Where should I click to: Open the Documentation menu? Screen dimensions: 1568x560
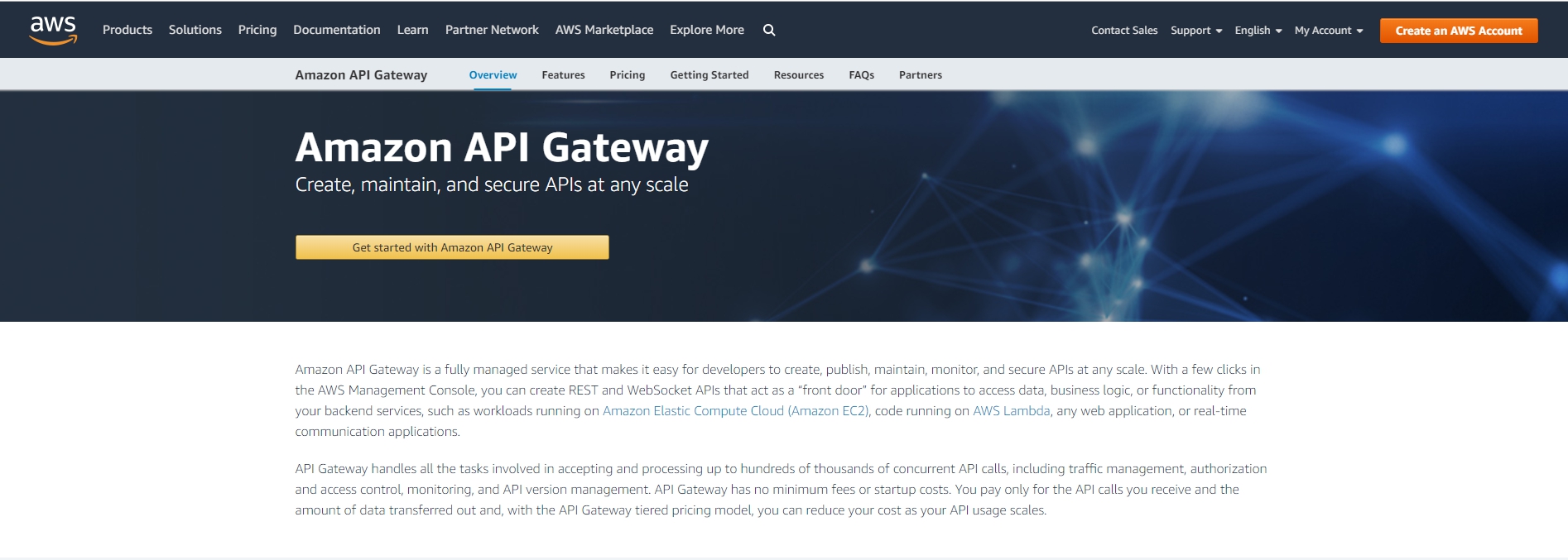(337, 30)
